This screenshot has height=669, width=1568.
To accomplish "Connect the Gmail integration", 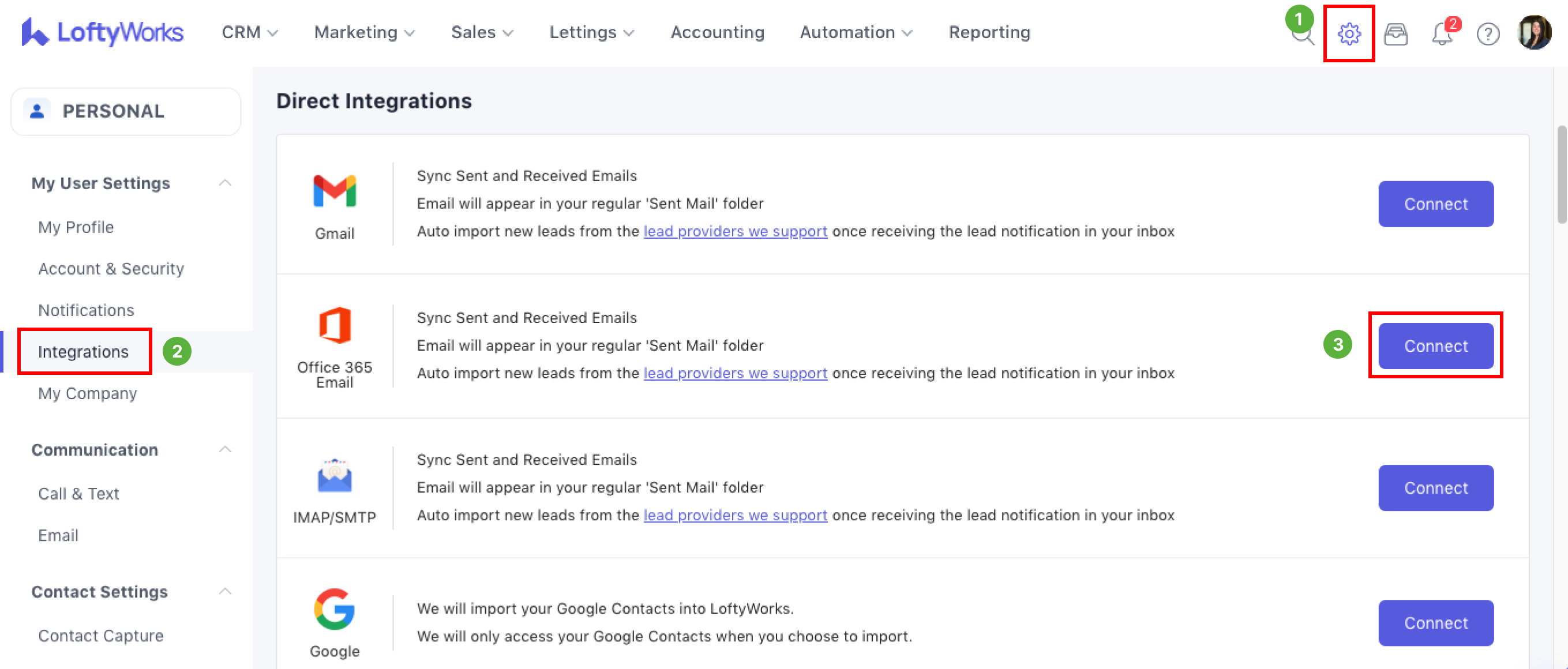I will click(1435, 204).
